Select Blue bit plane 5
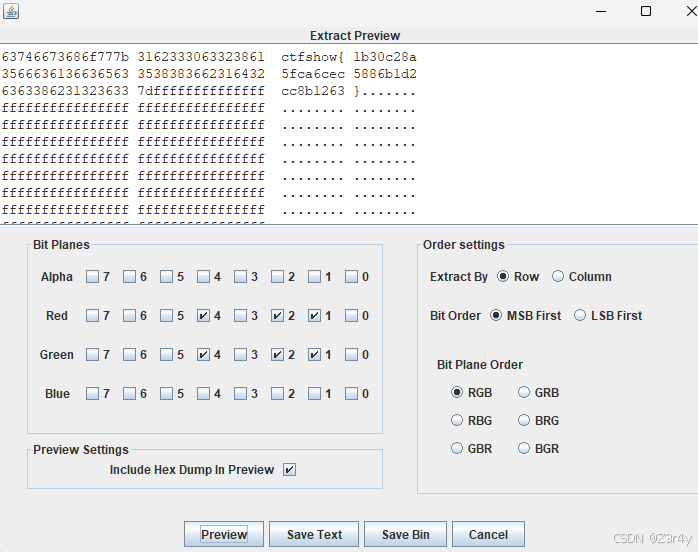The width and height of the screenshot is (698, 552). pos(166,394)
